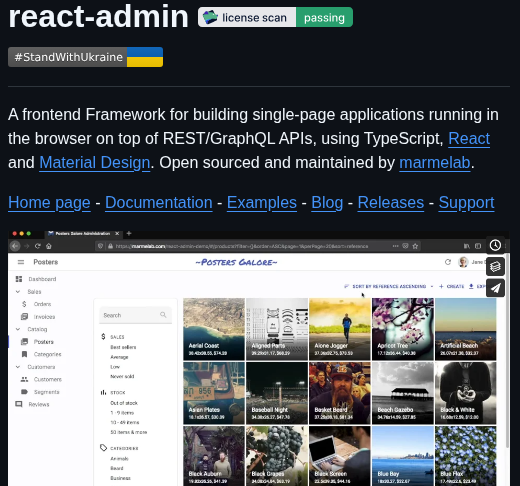Open the Blog link

coord(327,203)
